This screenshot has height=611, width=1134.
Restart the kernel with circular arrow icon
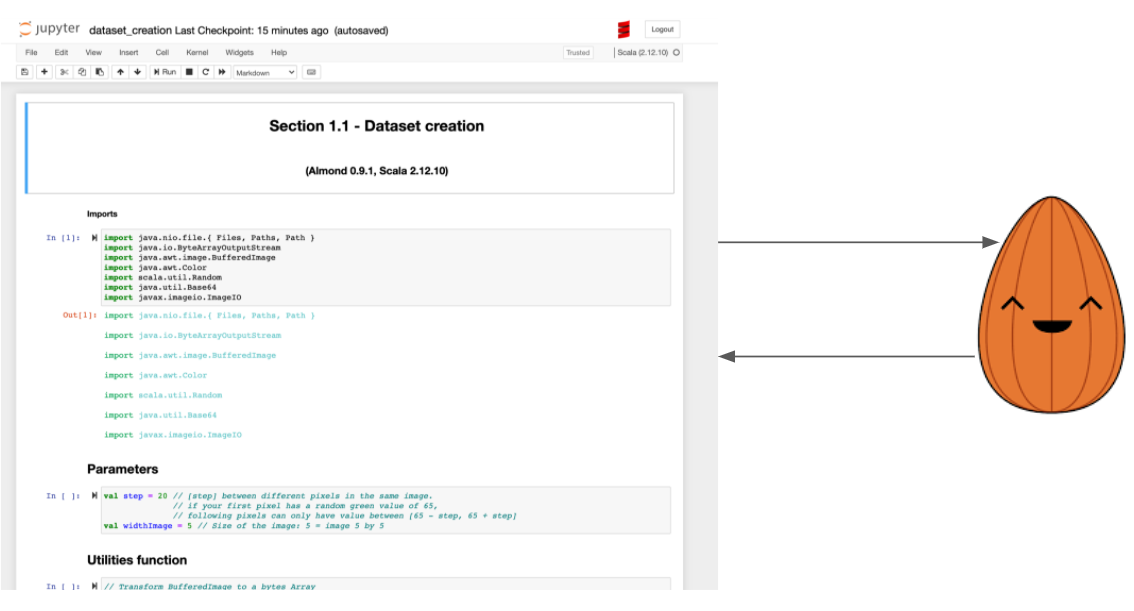pos(205,72)
